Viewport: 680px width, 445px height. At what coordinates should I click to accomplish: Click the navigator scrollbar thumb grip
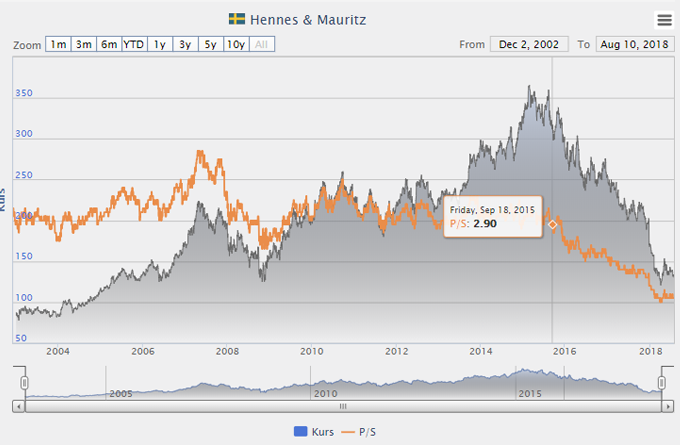click(x=343, y=406)
